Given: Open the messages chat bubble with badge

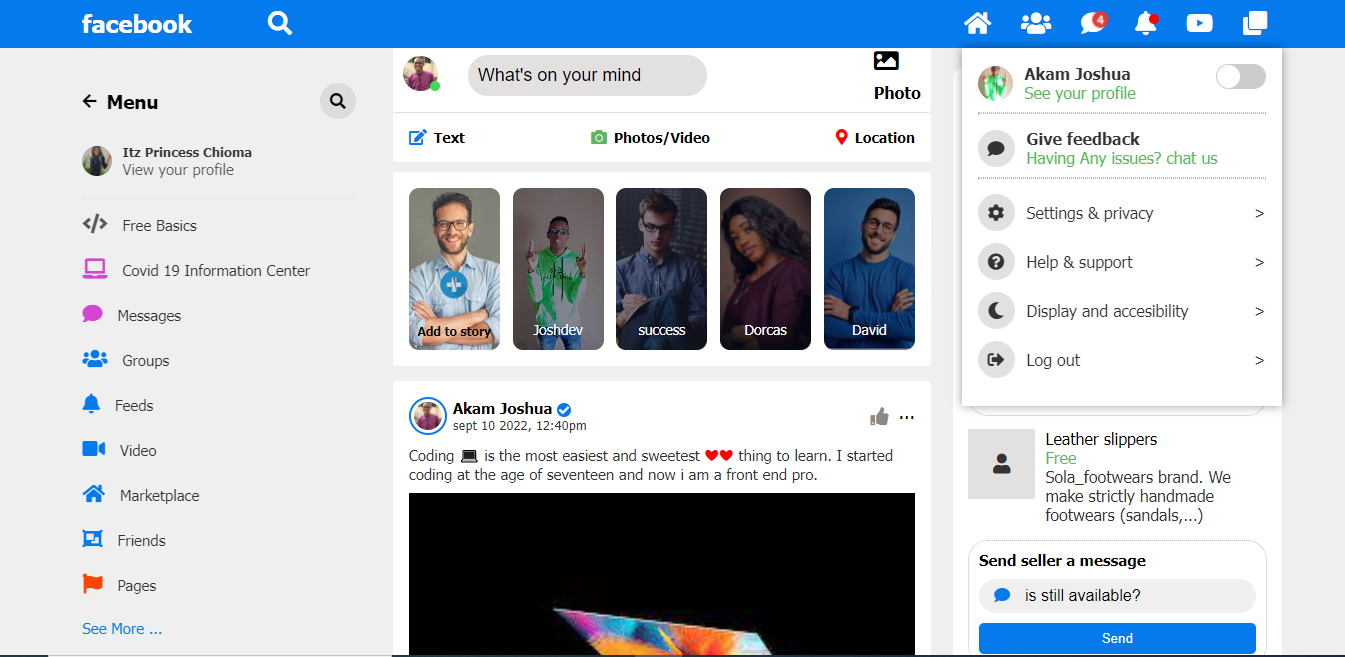Looking at the screenshot, I should [1092, 23].
